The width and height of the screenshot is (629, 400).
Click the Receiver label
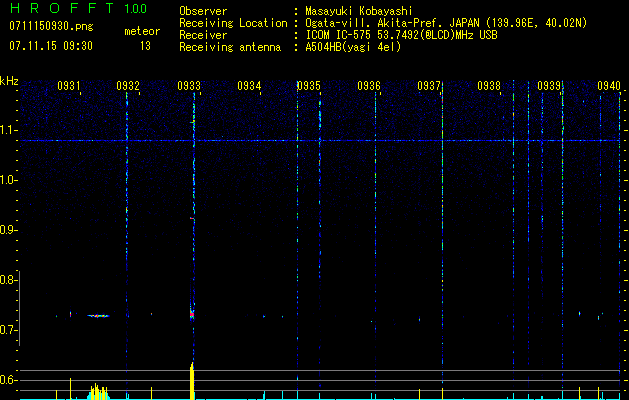point(203,35)
